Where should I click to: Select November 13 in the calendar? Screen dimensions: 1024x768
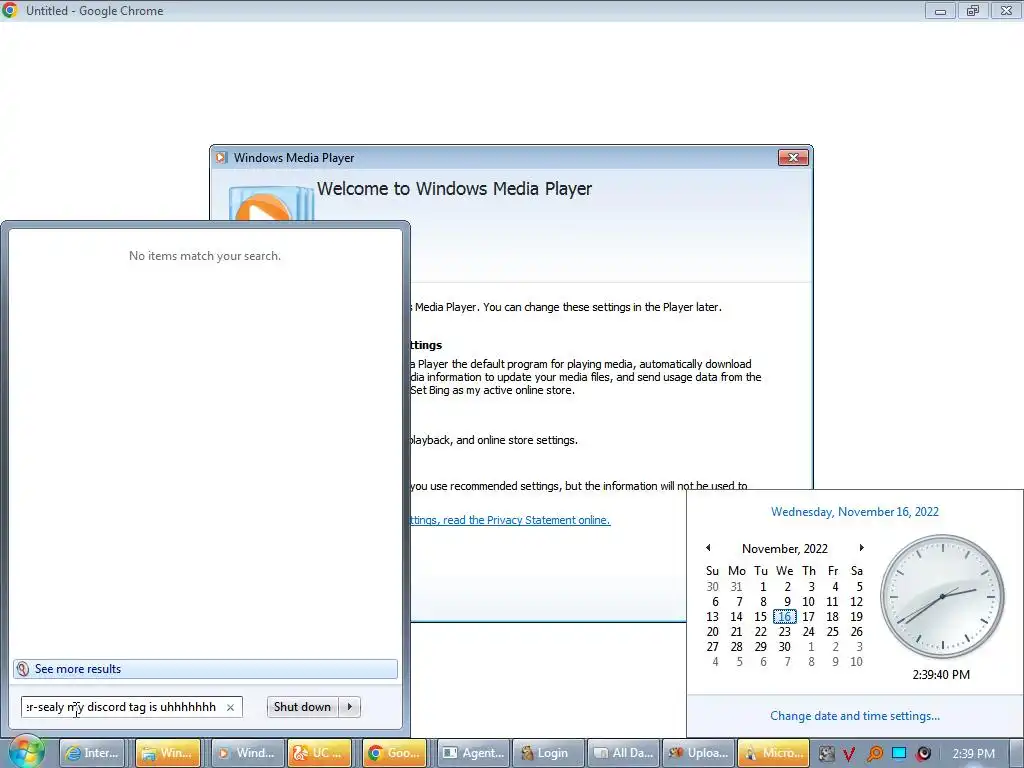[712, 616]
